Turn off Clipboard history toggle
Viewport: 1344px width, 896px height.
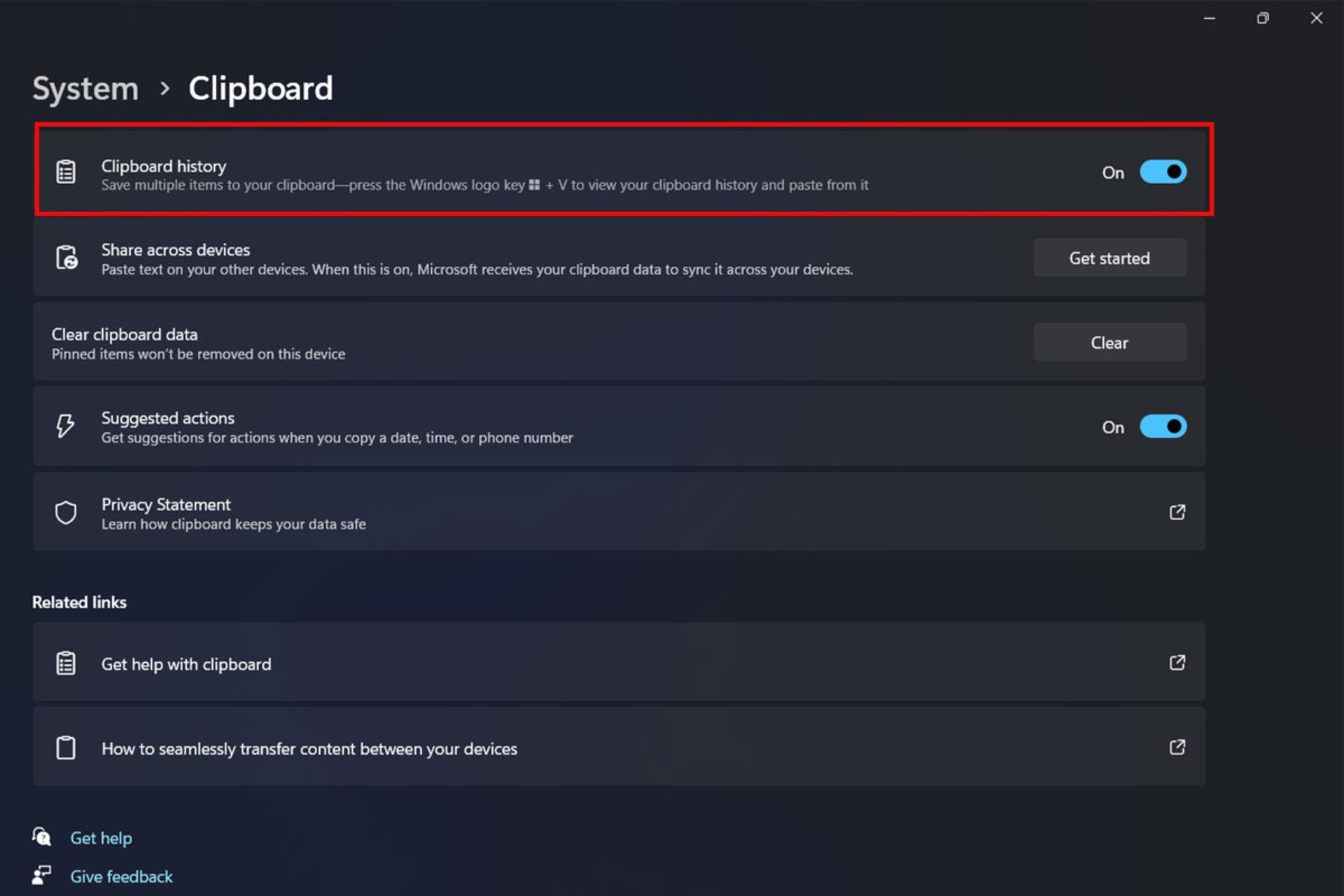click(1163, 172)
